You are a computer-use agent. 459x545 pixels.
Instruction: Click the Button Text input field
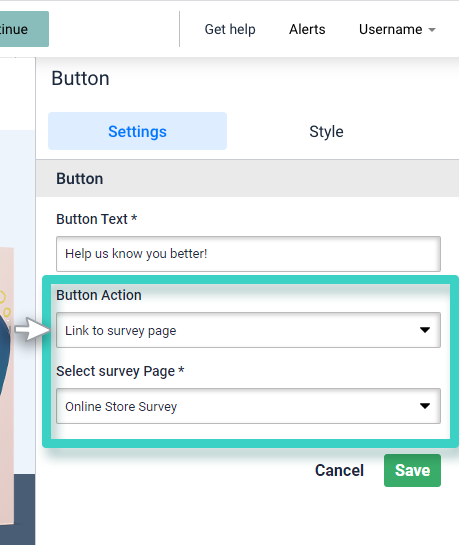248,254
